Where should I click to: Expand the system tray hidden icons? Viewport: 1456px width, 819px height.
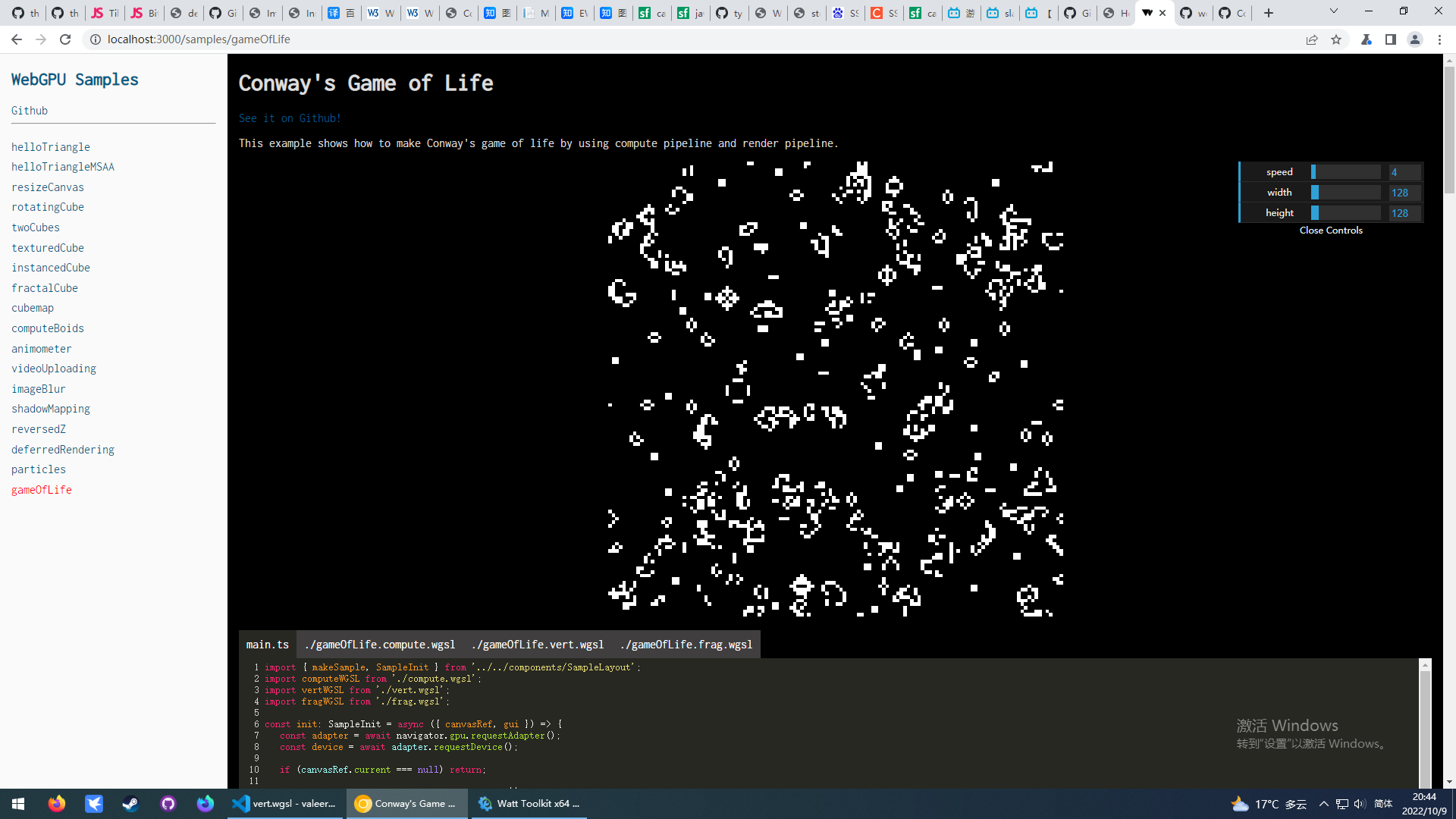point(1324,804)
